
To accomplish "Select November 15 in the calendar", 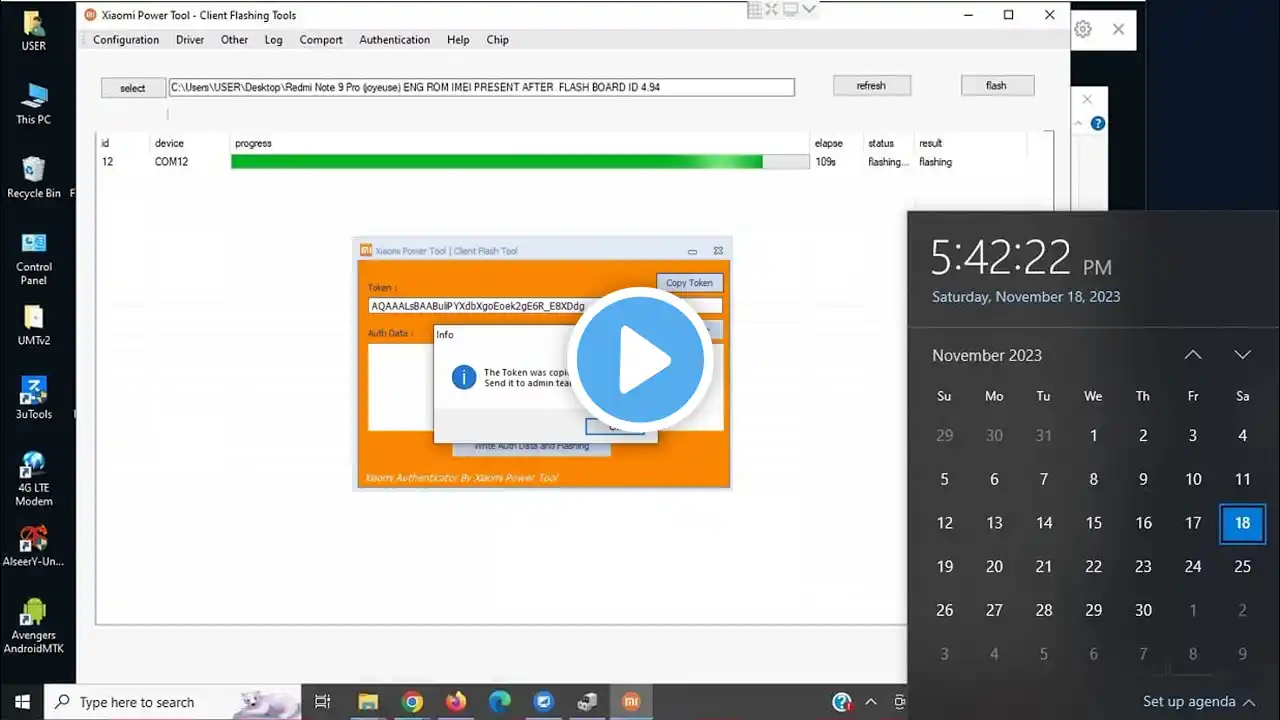I will point(1093,523).
